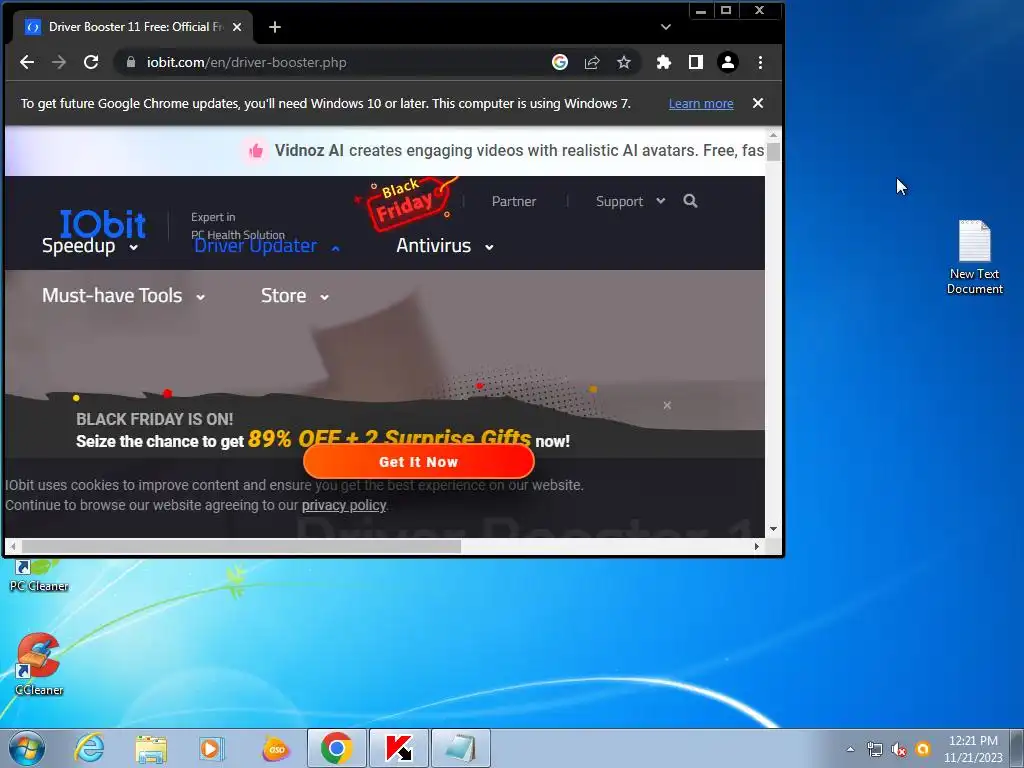The image size is (1024, 768).
Task: Collapse the Driver Updater menu
Action: [x=267, y=246]
